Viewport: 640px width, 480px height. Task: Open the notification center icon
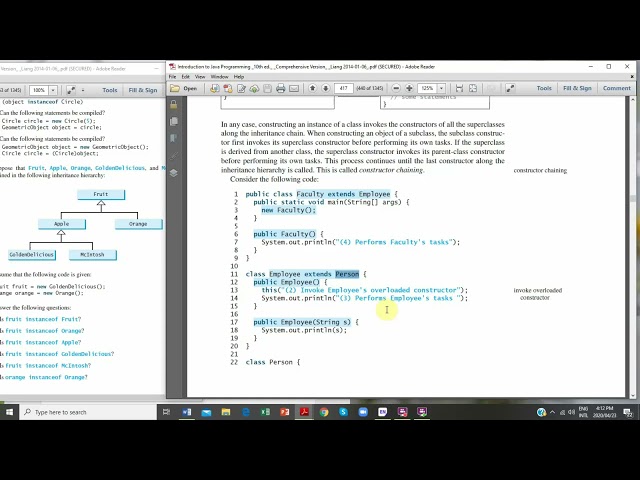pyautogui.click(x=628, y=413)
